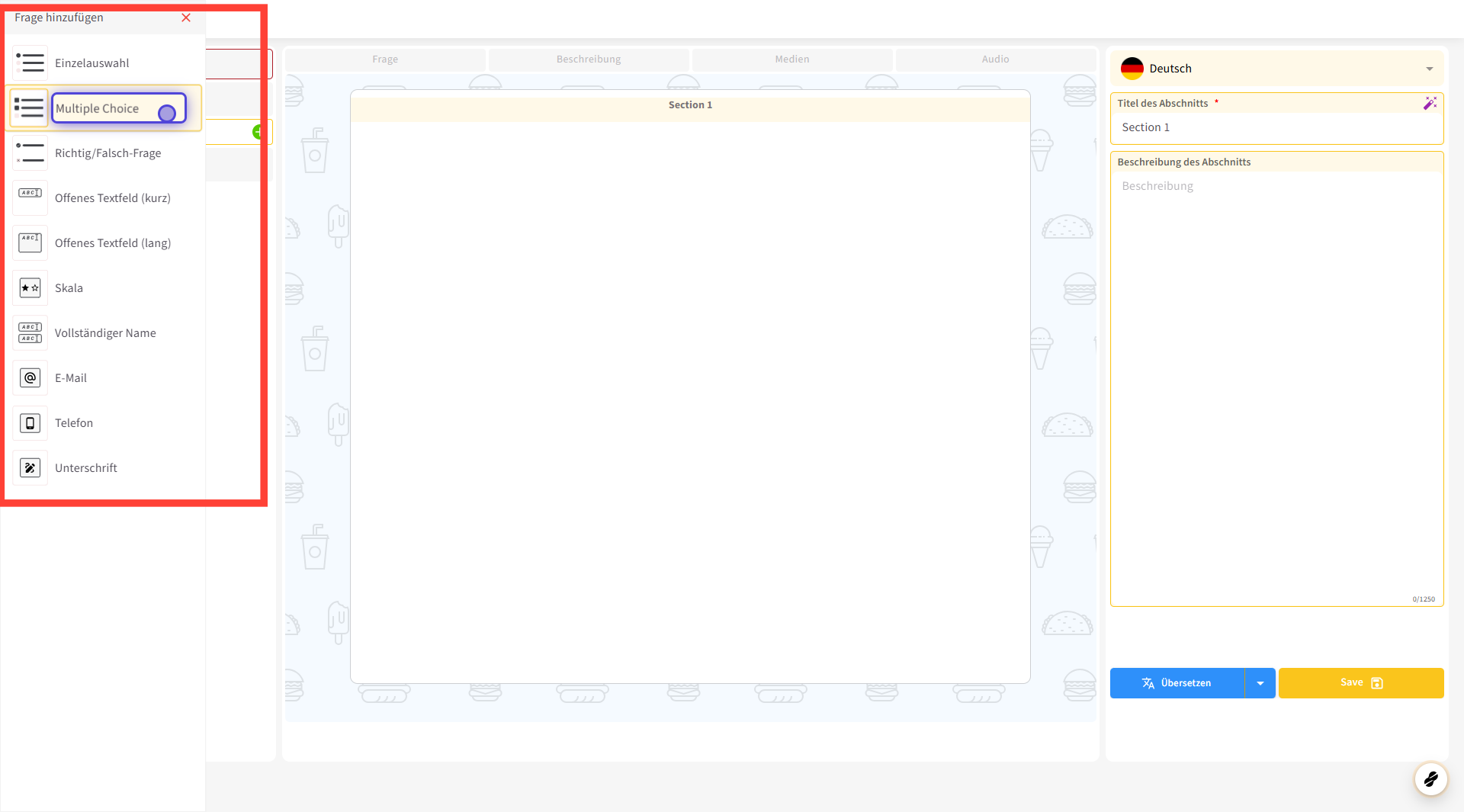Click the Richtig/Falsch-Frage list icon
1464x812 pixels.
(x=30, y=152)
